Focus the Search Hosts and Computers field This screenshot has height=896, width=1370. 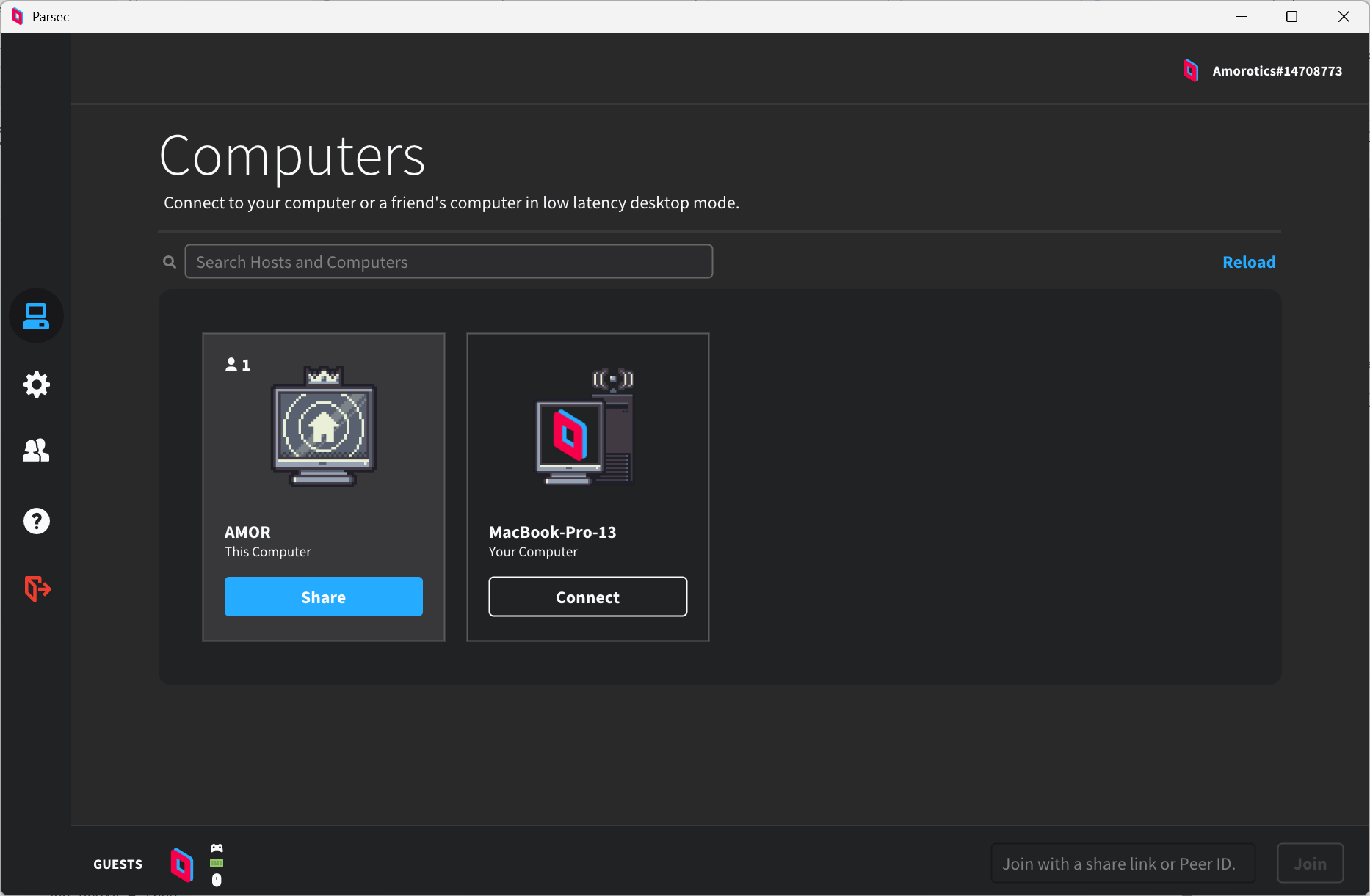(449, 262)
